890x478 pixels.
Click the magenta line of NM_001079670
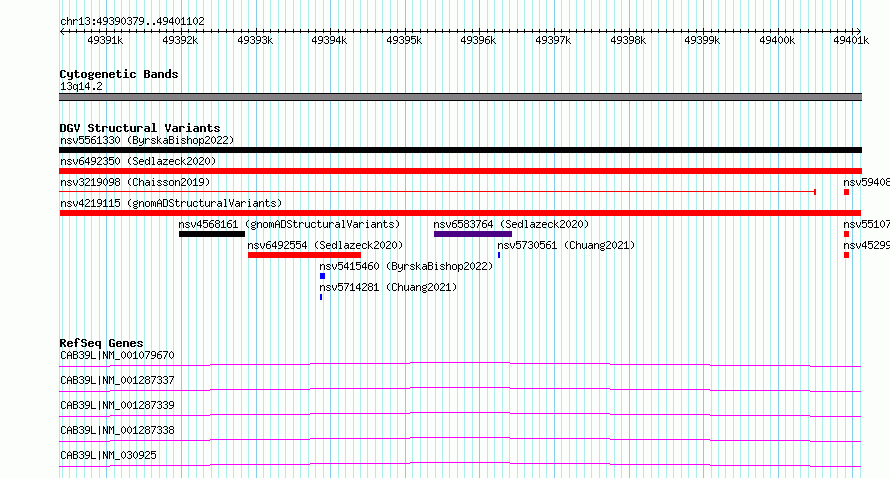[x=460, y=364]
